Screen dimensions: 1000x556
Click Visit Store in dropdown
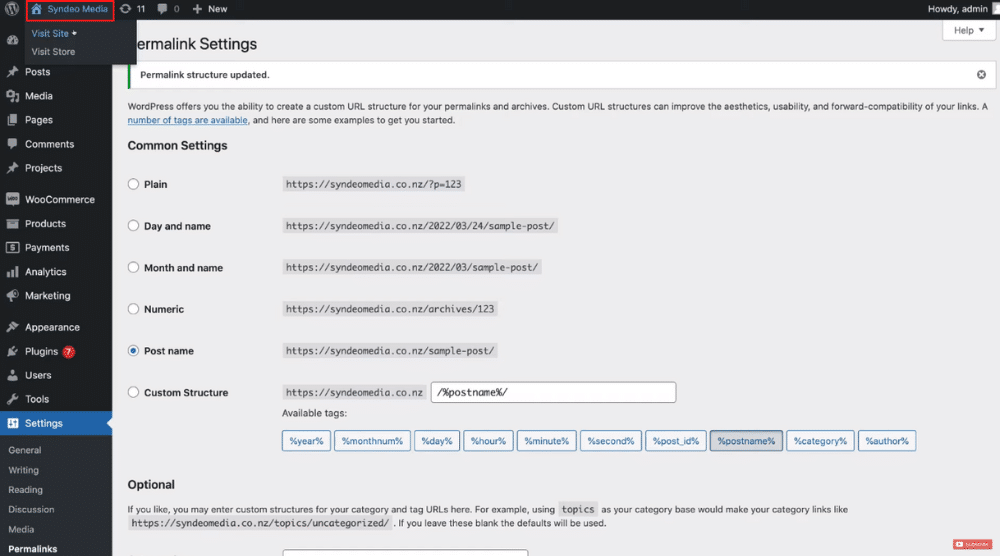[x=53, y=52]
